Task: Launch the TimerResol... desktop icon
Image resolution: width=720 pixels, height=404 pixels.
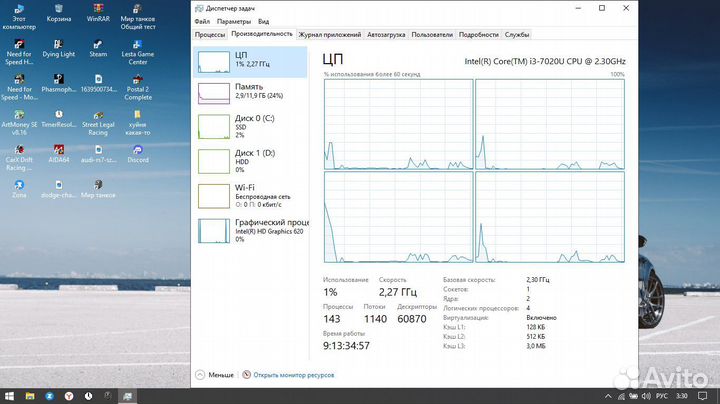Action: point(59,119)
